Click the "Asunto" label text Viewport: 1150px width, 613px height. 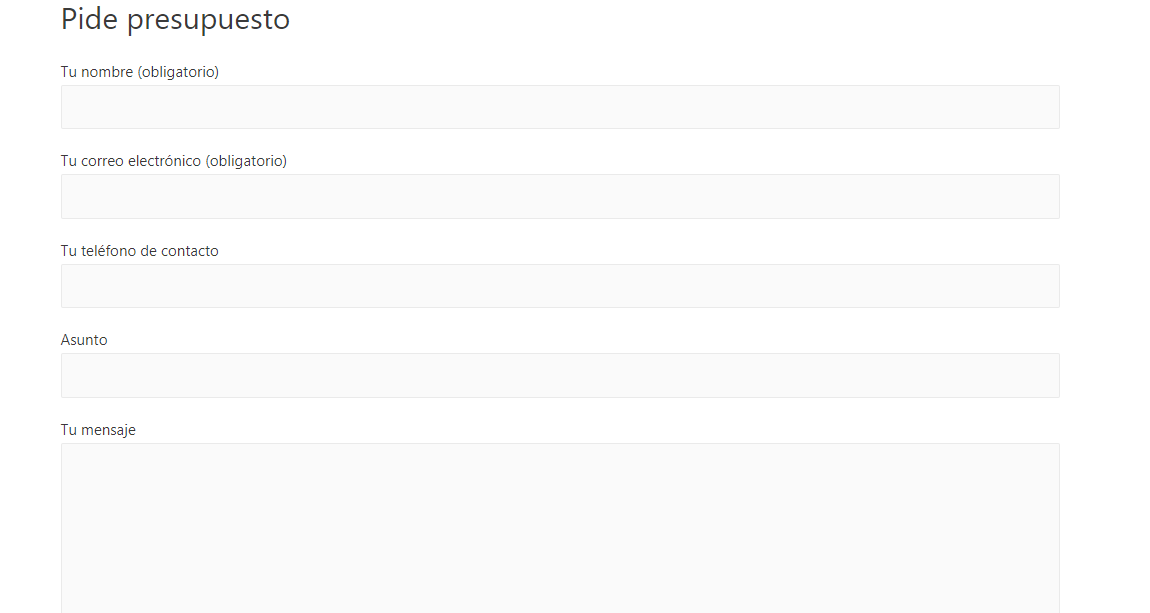click(84, 340)
